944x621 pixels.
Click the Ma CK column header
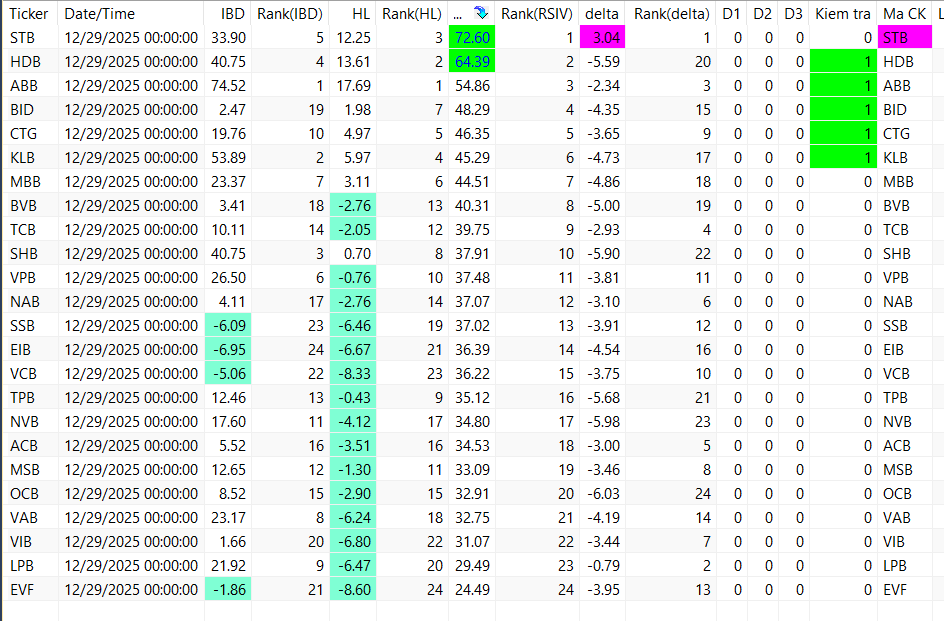(x=905, y=13)
